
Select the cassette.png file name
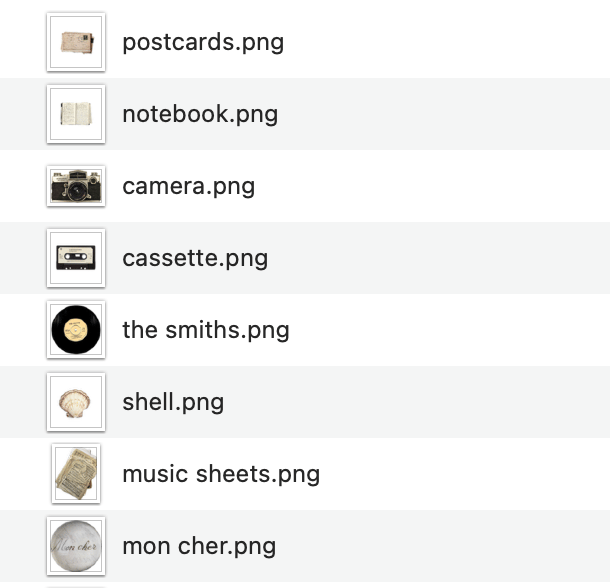[x=195, y=258]
